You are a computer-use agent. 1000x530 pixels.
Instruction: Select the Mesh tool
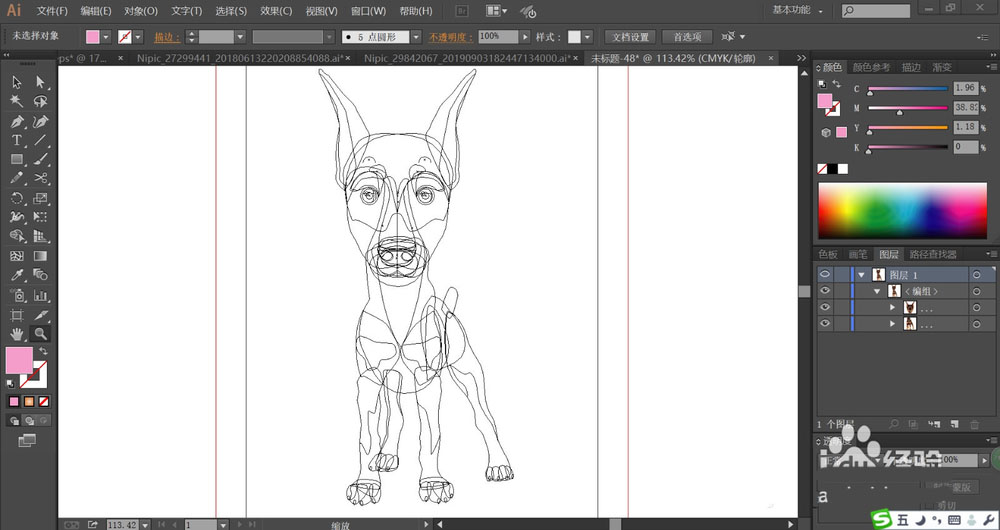17,256
